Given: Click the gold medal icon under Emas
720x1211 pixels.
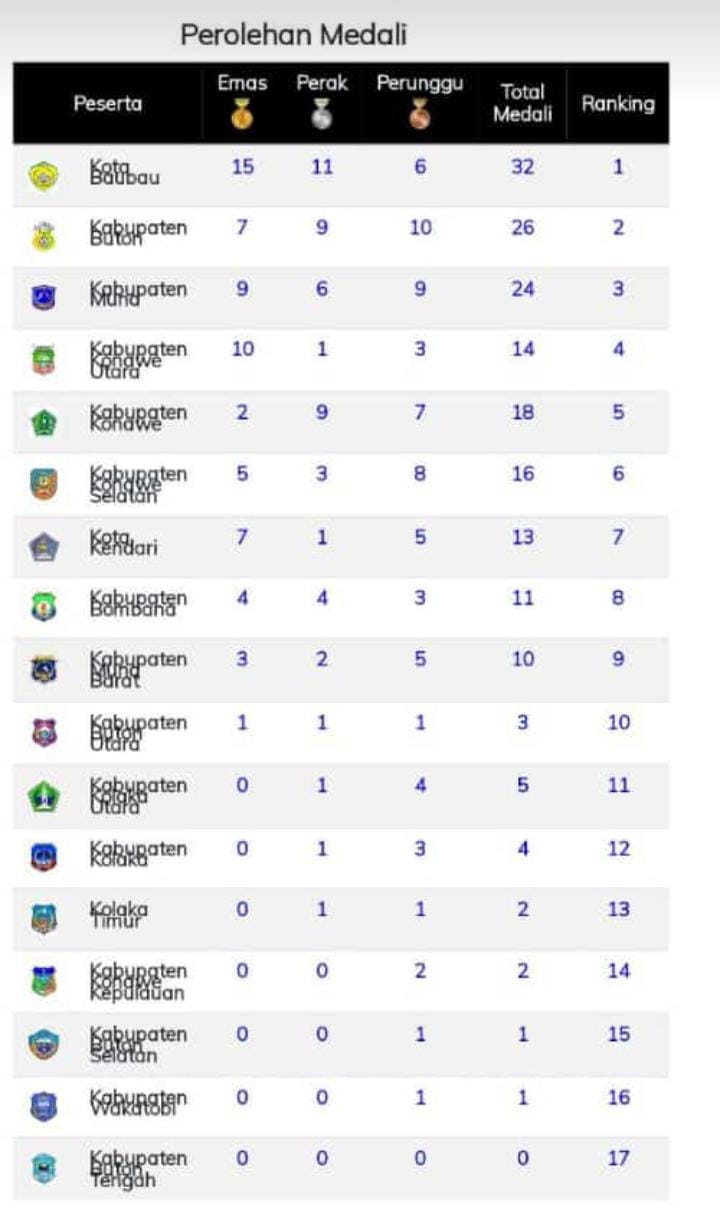Looking at the screenshot, I should click(x=243, y=116).
